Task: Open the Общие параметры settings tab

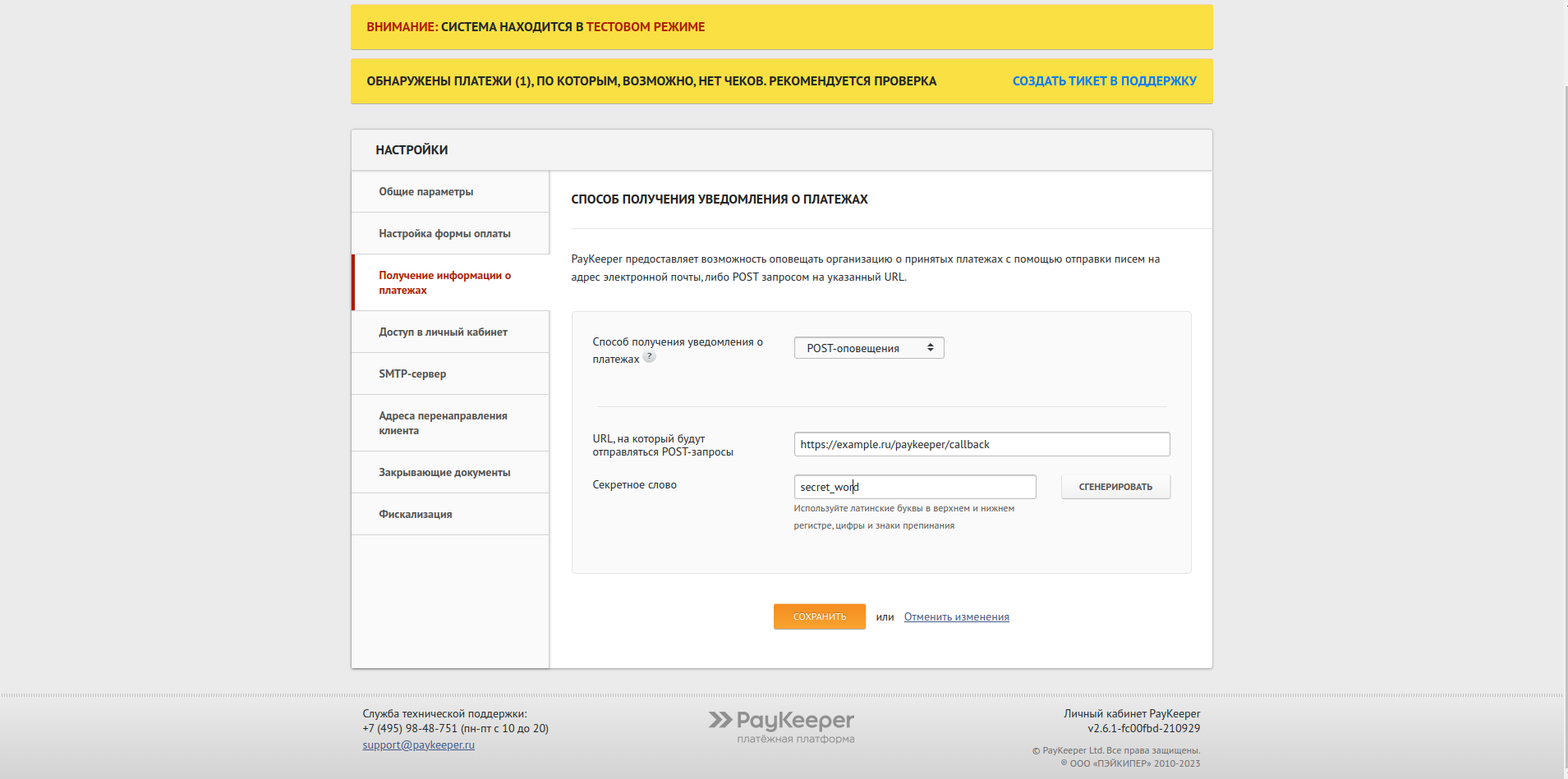Action: (425, 192)
